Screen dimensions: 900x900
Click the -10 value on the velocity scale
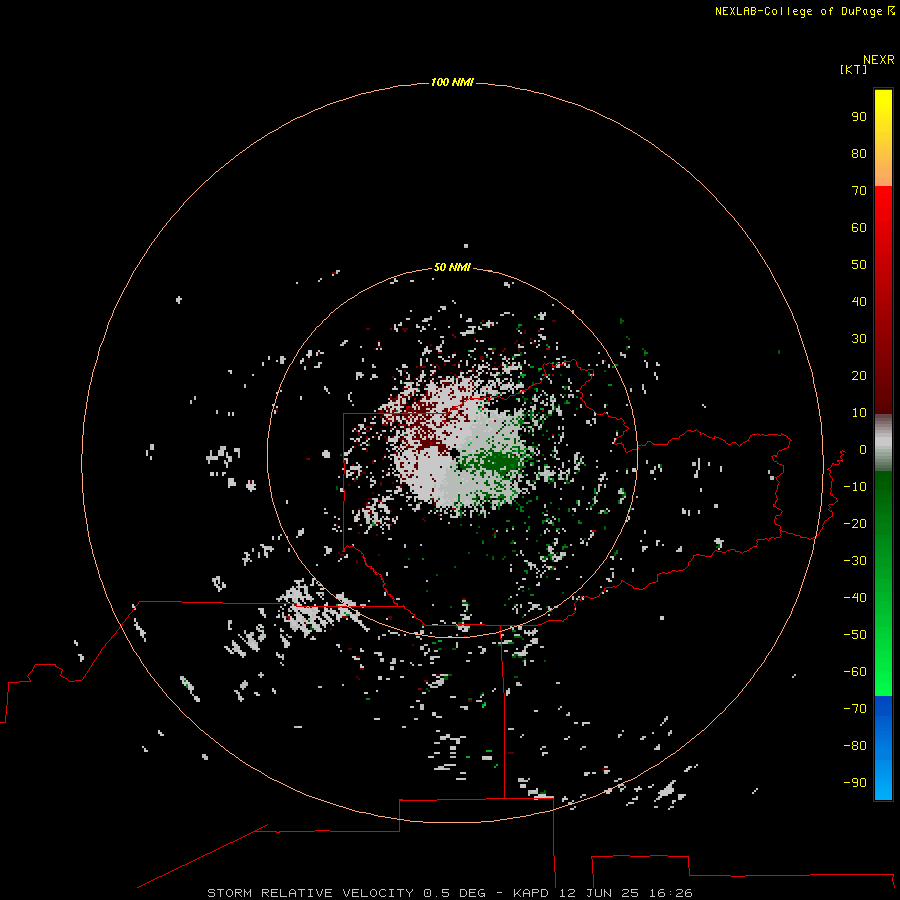point(855,487)
